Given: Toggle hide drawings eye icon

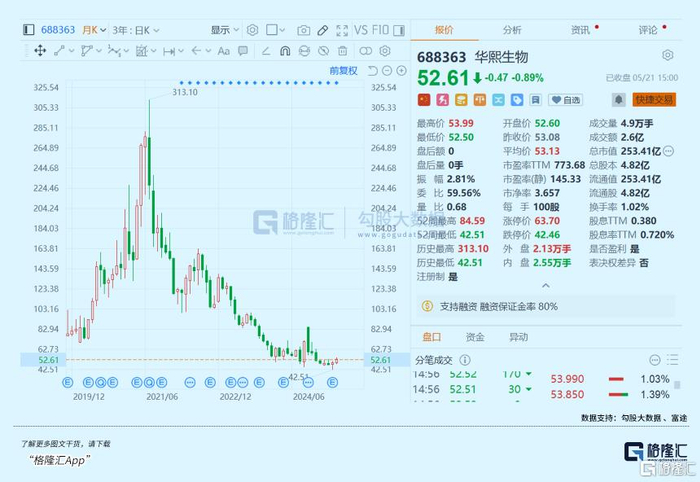Looking at the screenshot, I should (323, 51).
